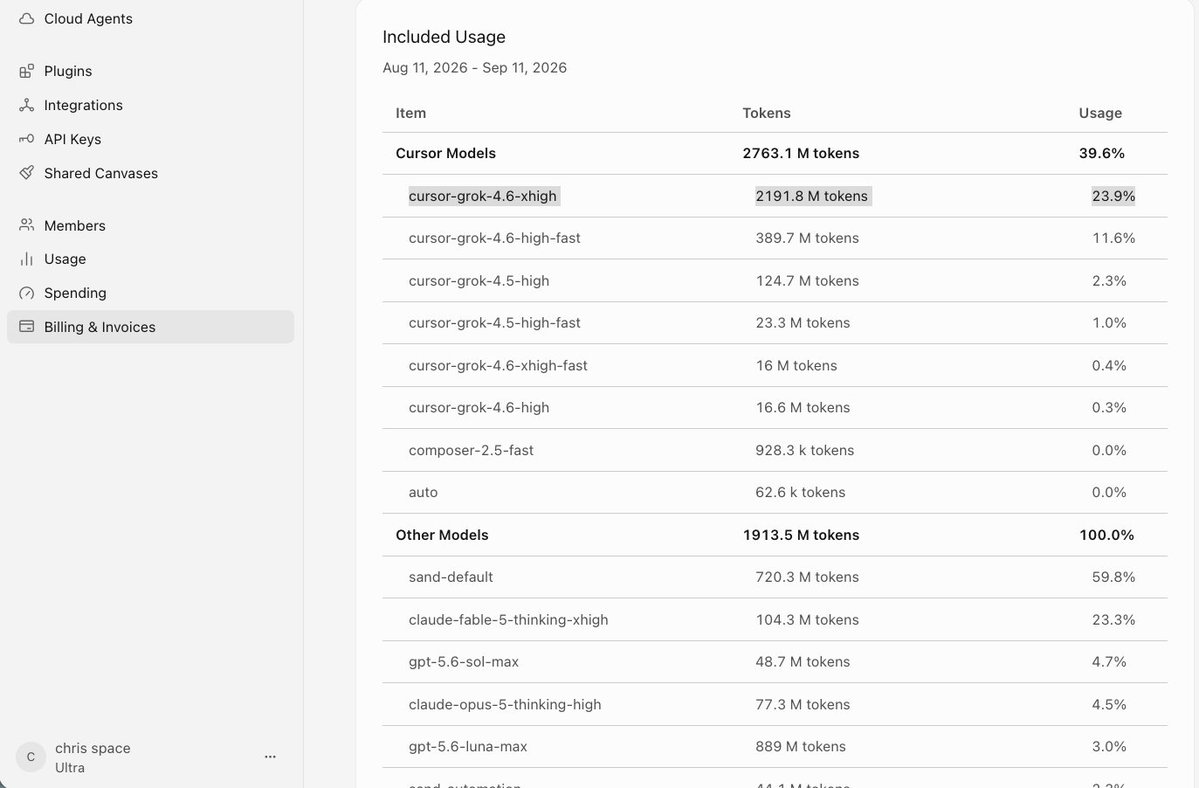Click the 2191.8 M tokens cell
This screenshot has width=1199, height=788.
(x=812, y=196)
